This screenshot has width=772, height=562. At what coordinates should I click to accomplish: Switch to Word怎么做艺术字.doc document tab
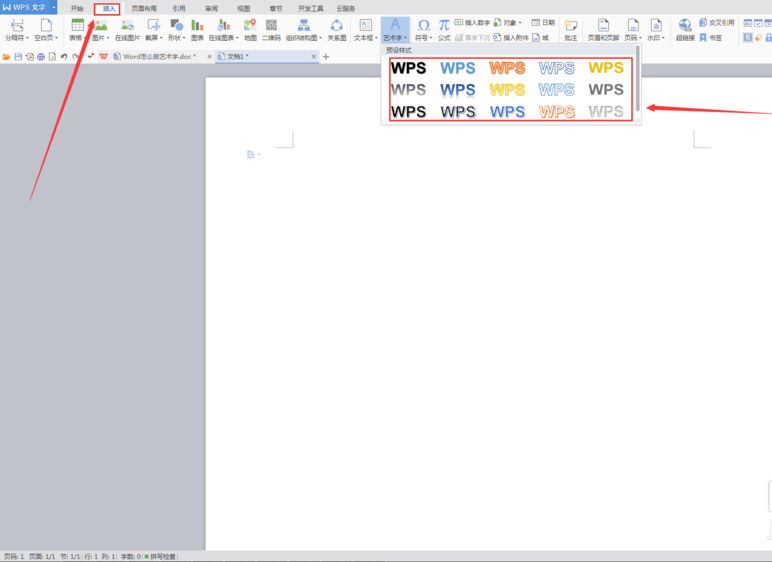pyautogui.click(x=159, y=57)
